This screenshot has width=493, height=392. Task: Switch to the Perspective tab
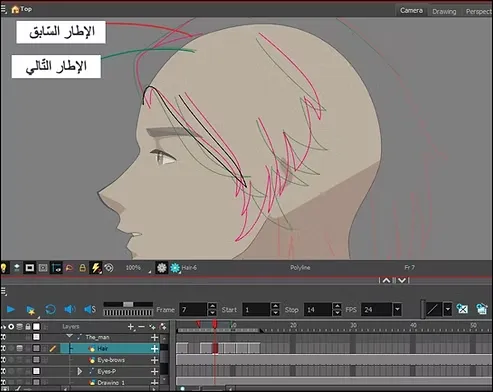pyautogui.click(x=478, y=11)
